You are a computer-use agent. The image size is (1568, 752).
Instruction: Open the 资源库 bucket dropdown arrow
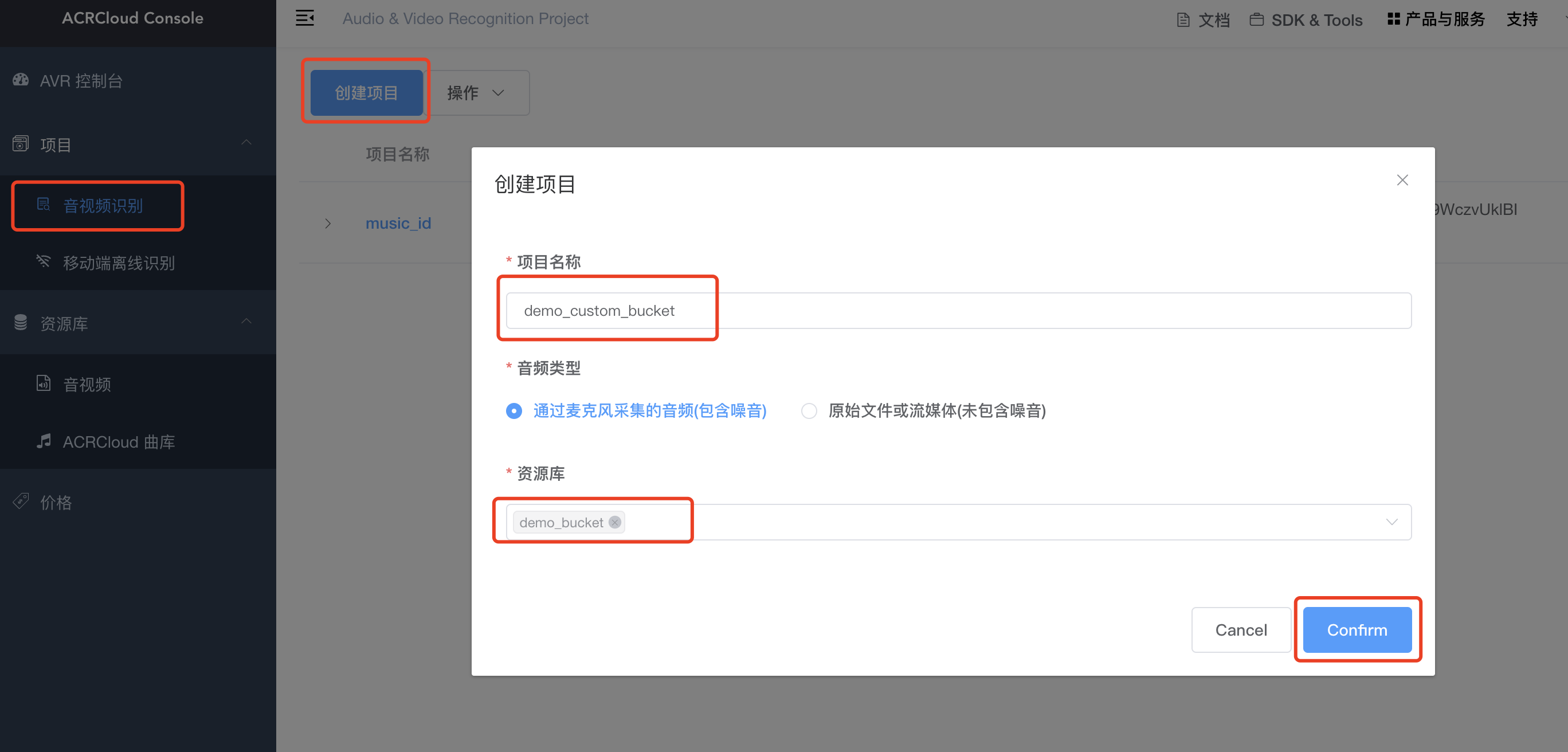click(1391, 522)
